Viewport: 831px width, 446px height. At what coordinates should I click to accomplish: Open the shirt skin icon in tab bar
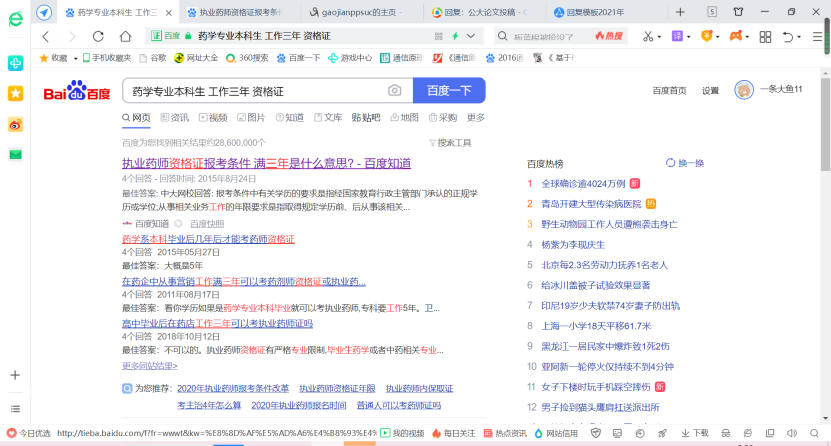click(x=738, y=12)
